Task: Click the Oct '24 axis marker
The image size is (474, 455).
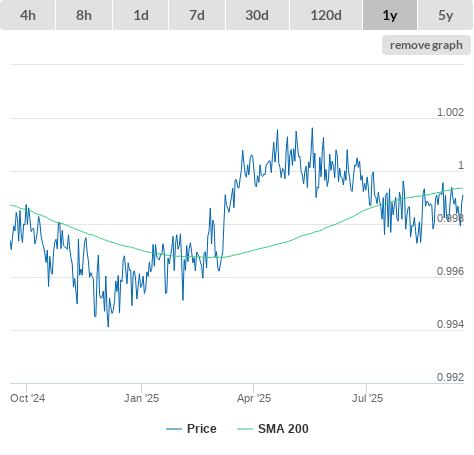Action: coord(27,398)
